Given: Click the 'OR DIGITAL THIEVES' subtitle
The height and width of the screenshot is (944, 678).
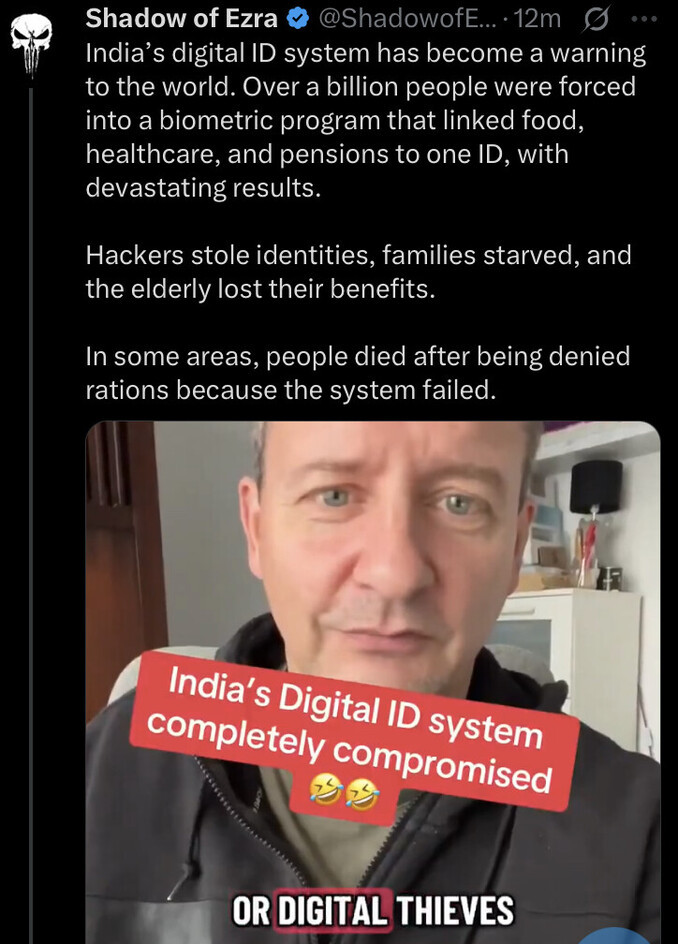Looking at the screenshot, I should [373, 910].
